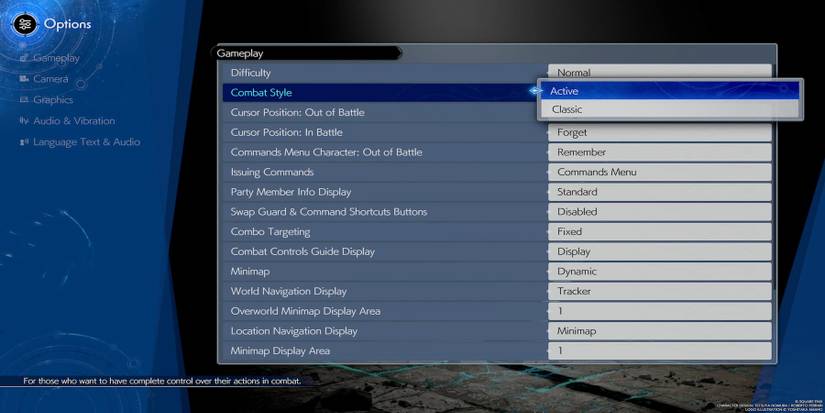Click the Options sliders icon in header
Image resolution: width=825 pixels, height=413 pixels.
click(x=25, y=23)
